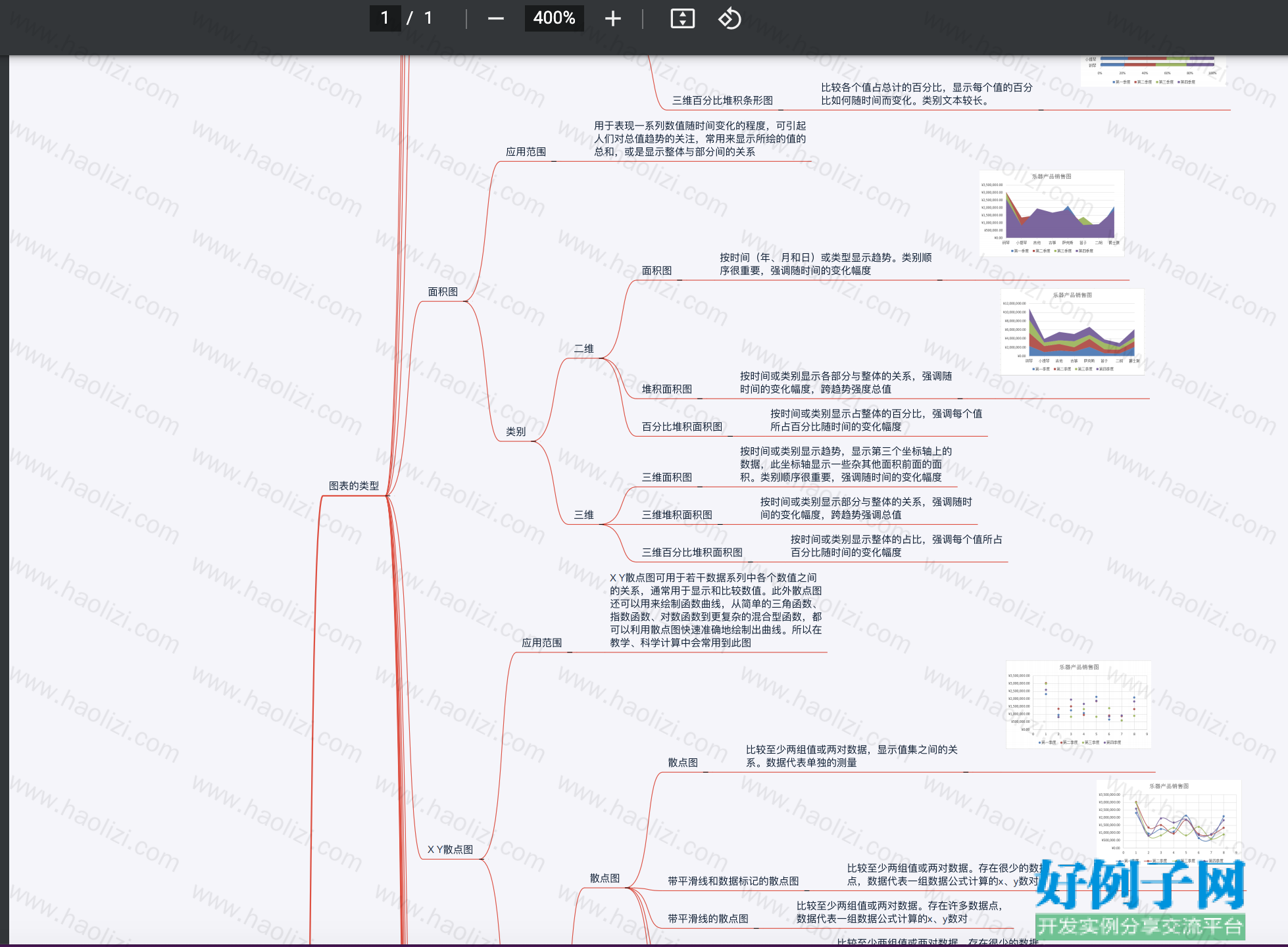
Task: Click the 二维 node
Action: tap(584, 349)
